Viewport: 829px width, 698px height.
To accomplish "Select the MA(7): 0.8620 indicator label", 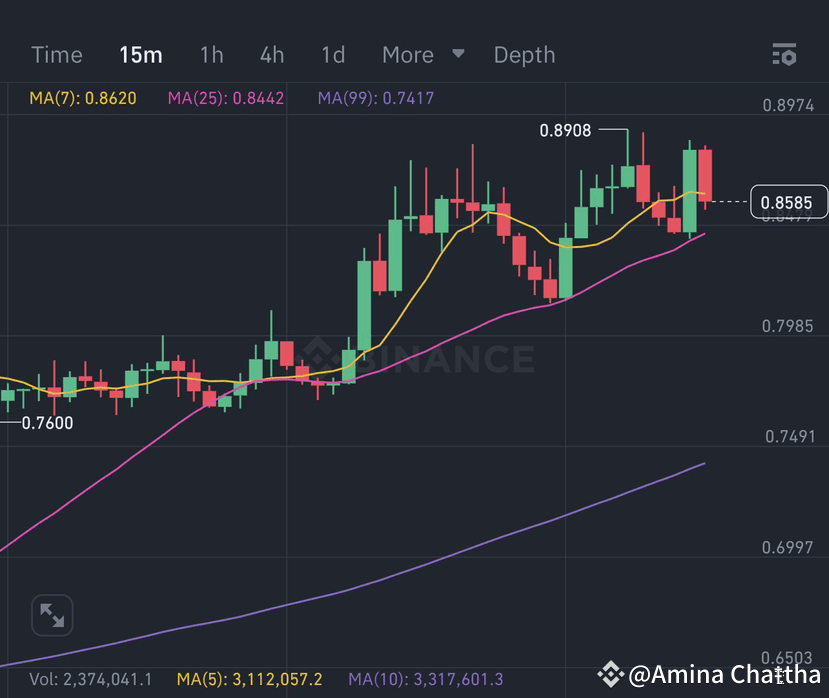I will coord(85,98).
